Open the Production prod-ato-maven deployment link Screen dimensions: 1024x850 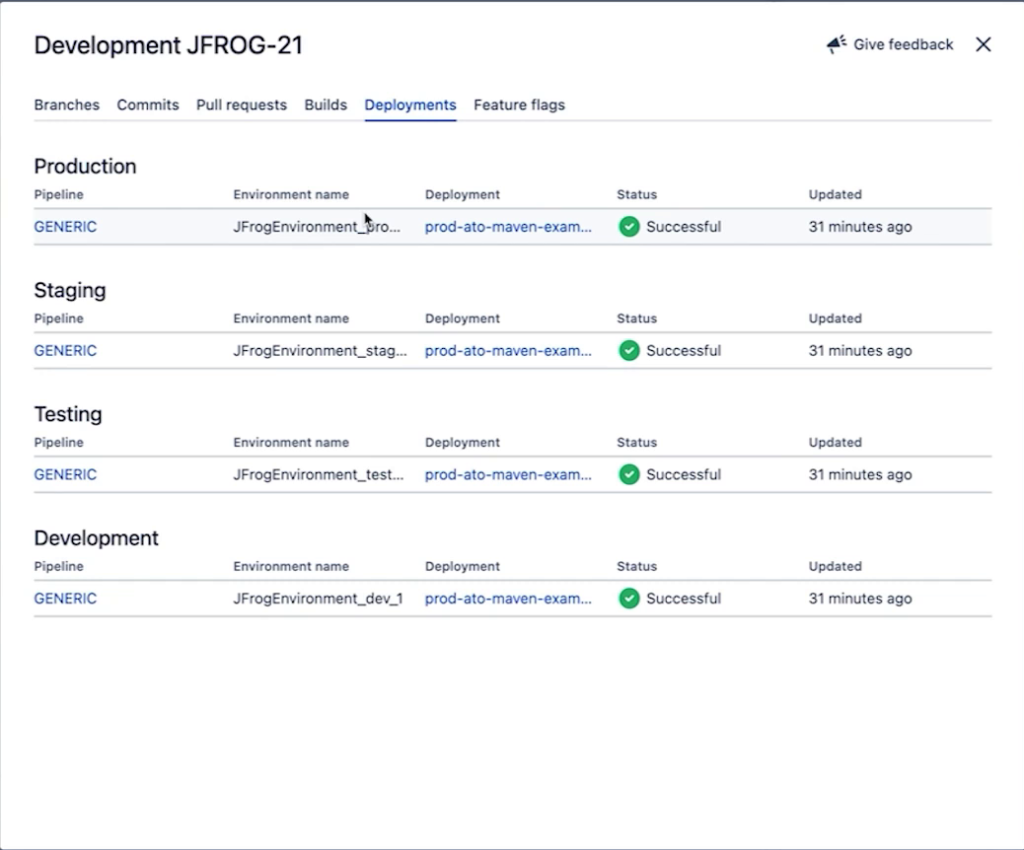pyautogui.click(x=508, y=227)
